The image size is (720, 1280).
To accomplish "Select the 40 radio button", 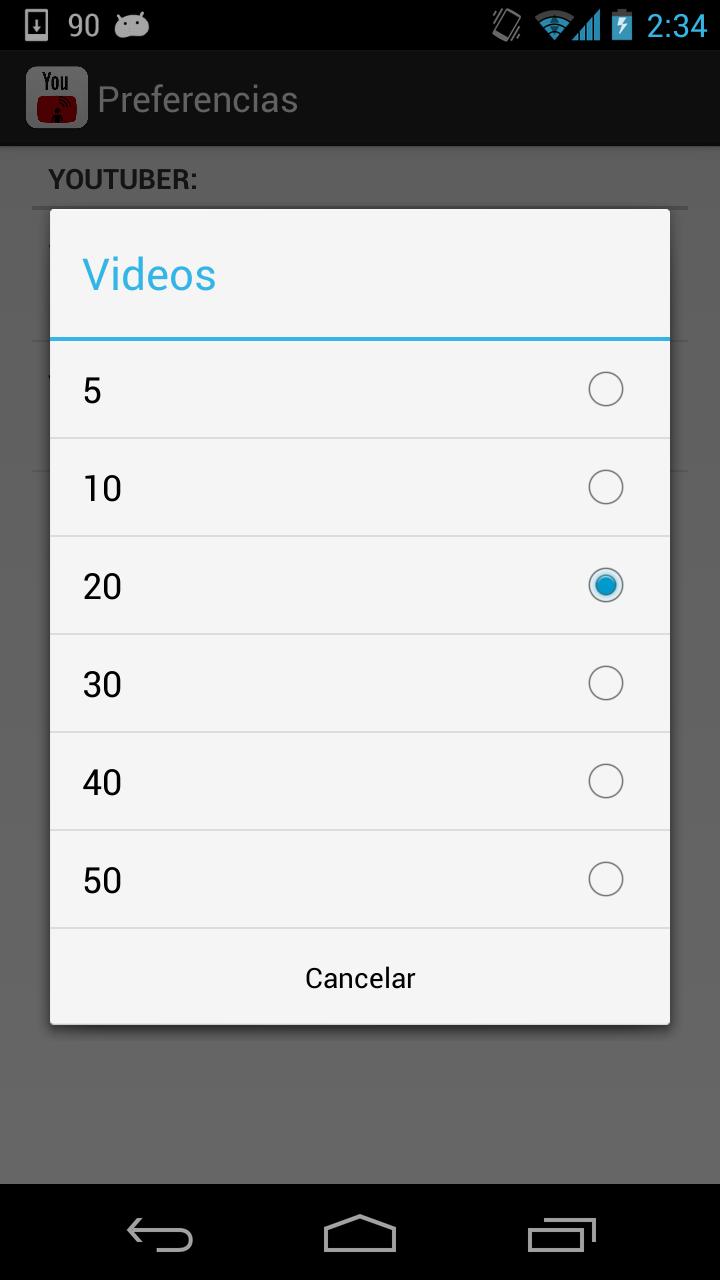I will coord(605,781).
